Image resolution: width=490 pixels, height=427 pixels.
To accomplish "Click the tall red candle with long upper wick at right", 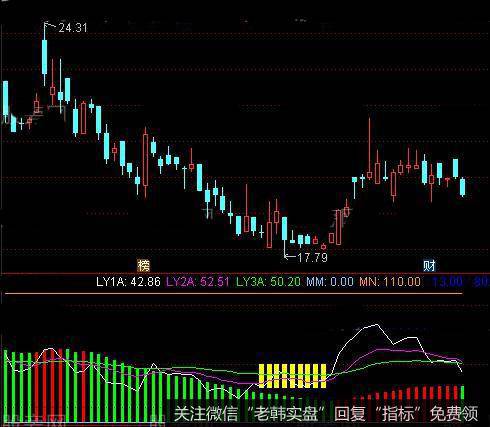I will tap(369, 149).
